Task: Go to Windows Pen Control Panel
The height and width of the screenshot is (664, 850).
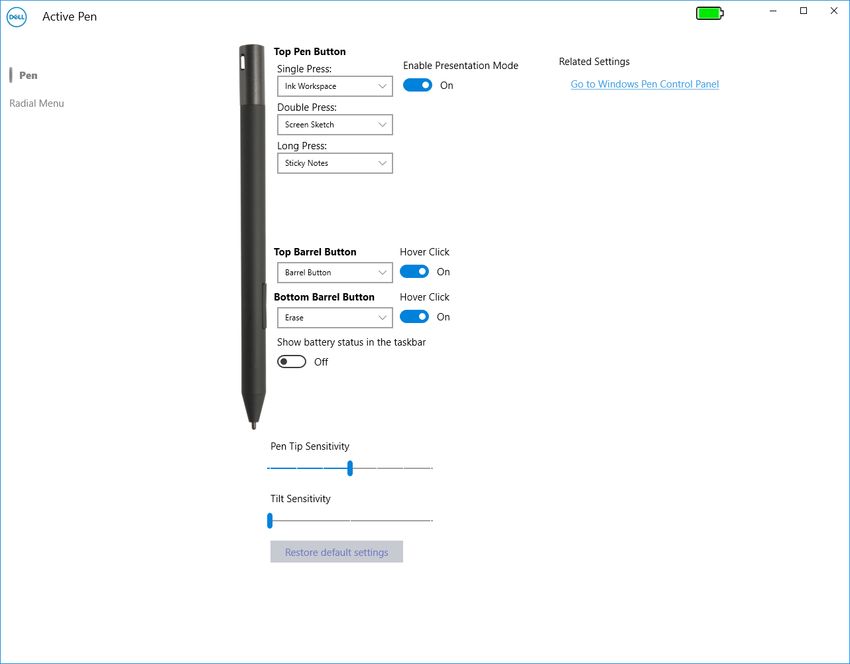Action: 645,84
